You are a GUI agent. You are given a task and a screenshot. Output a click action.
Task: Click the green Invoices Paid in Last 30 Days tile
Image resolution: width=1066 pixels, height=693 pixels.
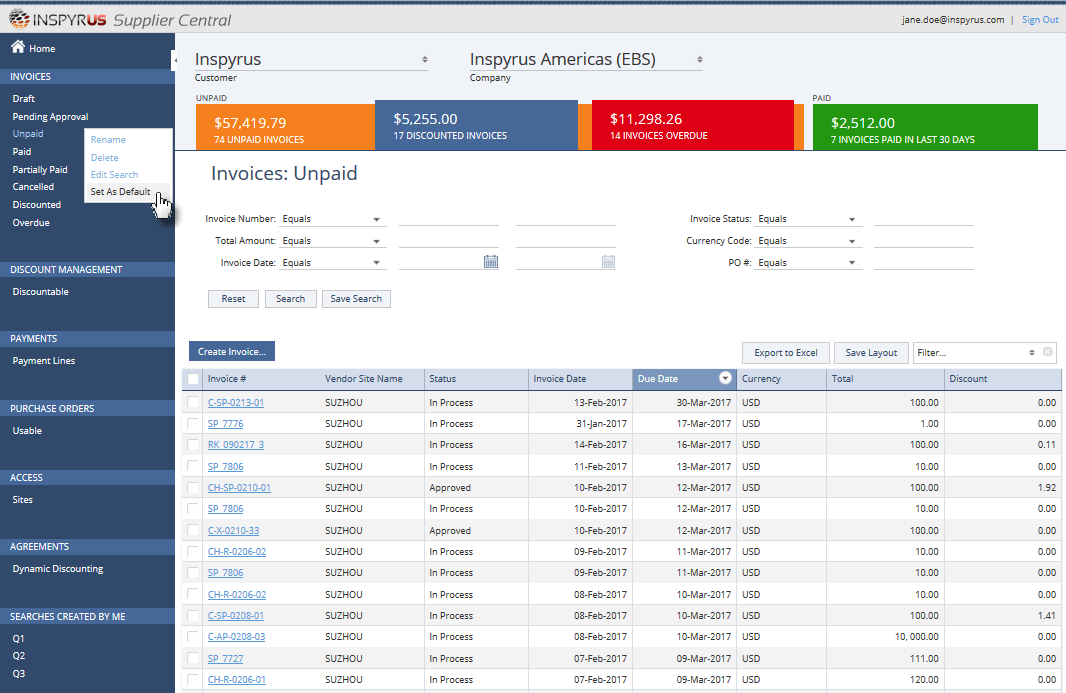pos(925,127)
